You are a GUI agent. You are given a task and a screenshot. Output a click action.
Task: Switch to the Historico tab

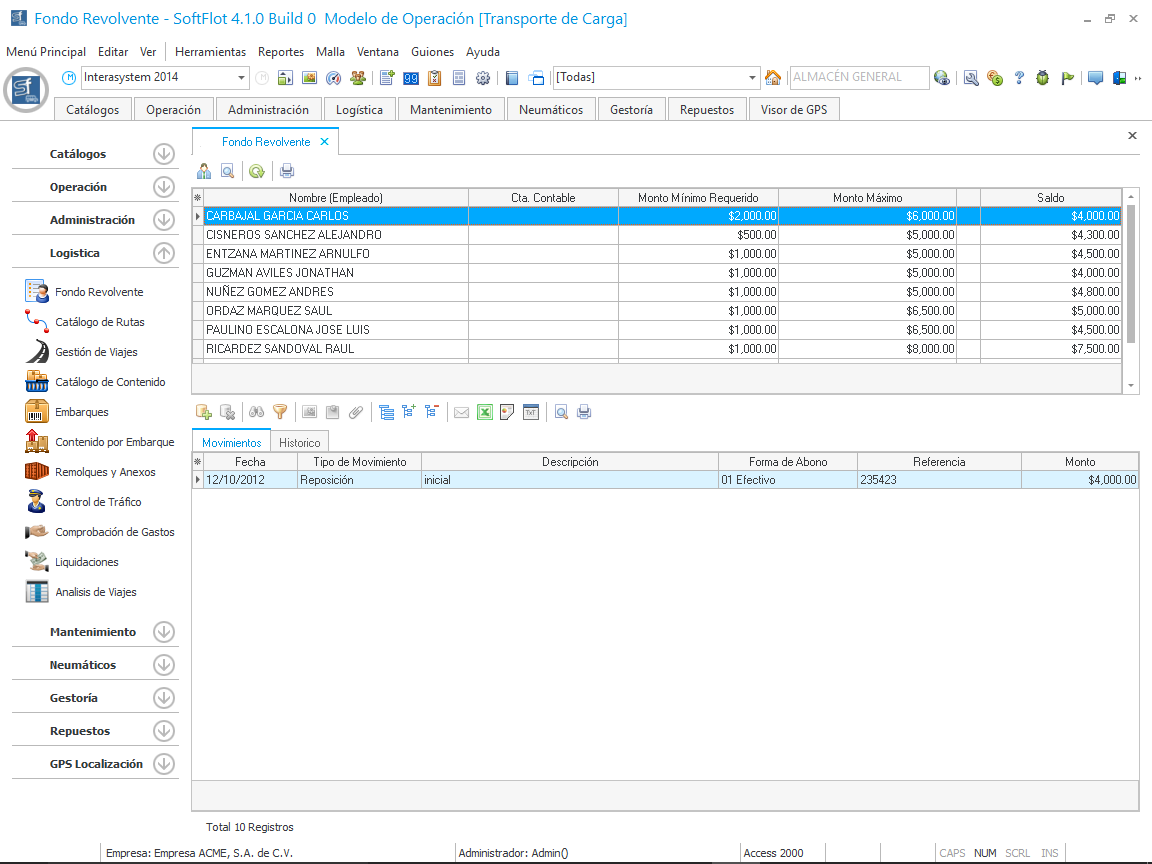pyautogui.click(x=300, y=442)
